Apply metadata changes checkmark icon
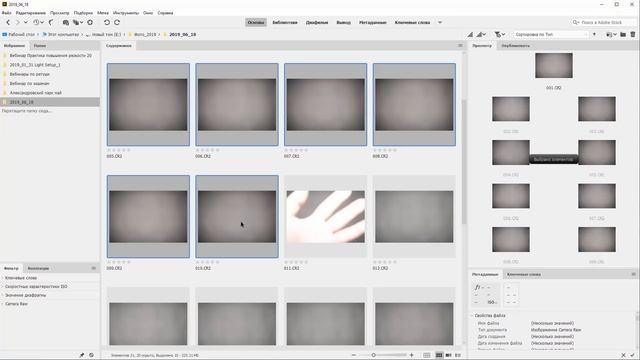640x360 pixels. pyautogui.click(x=633, y=355)
